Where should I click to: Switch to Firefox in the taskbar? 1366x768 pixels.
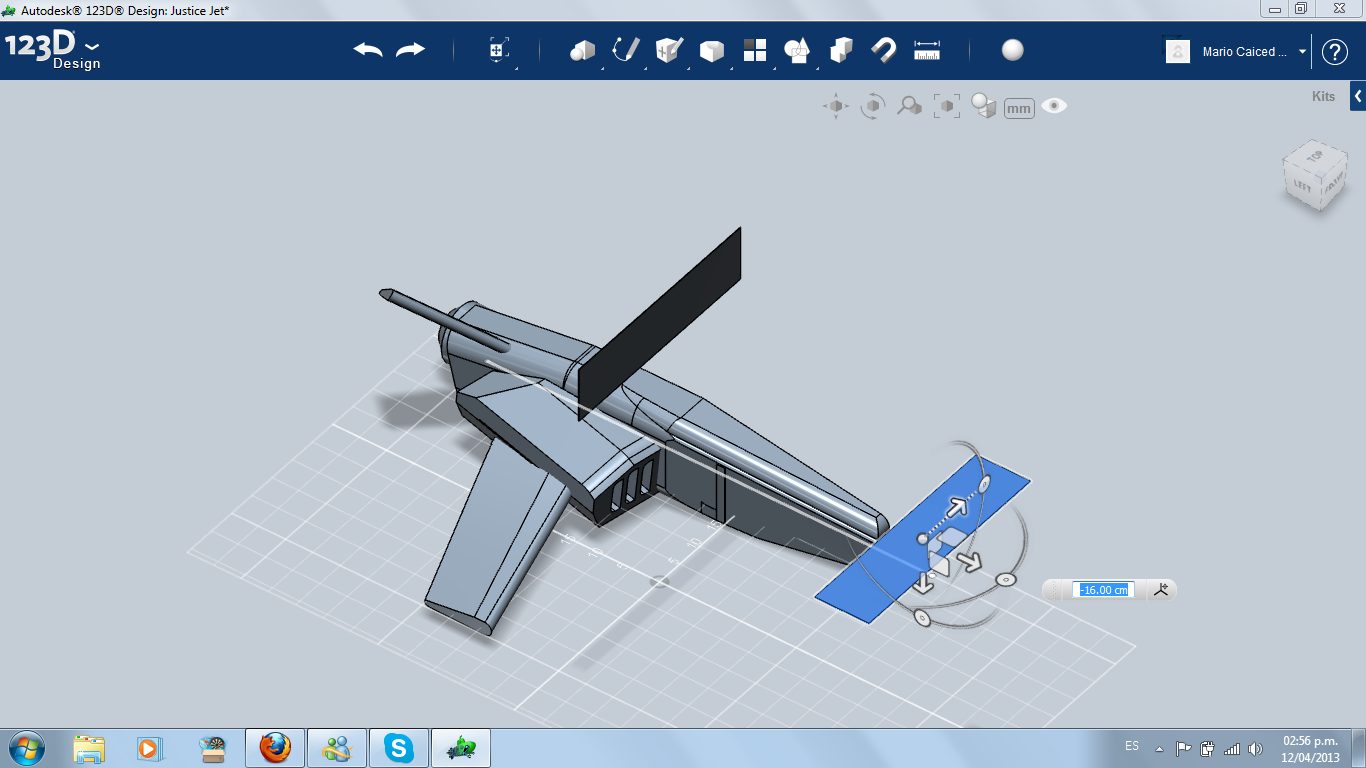[x=275, y=748]
